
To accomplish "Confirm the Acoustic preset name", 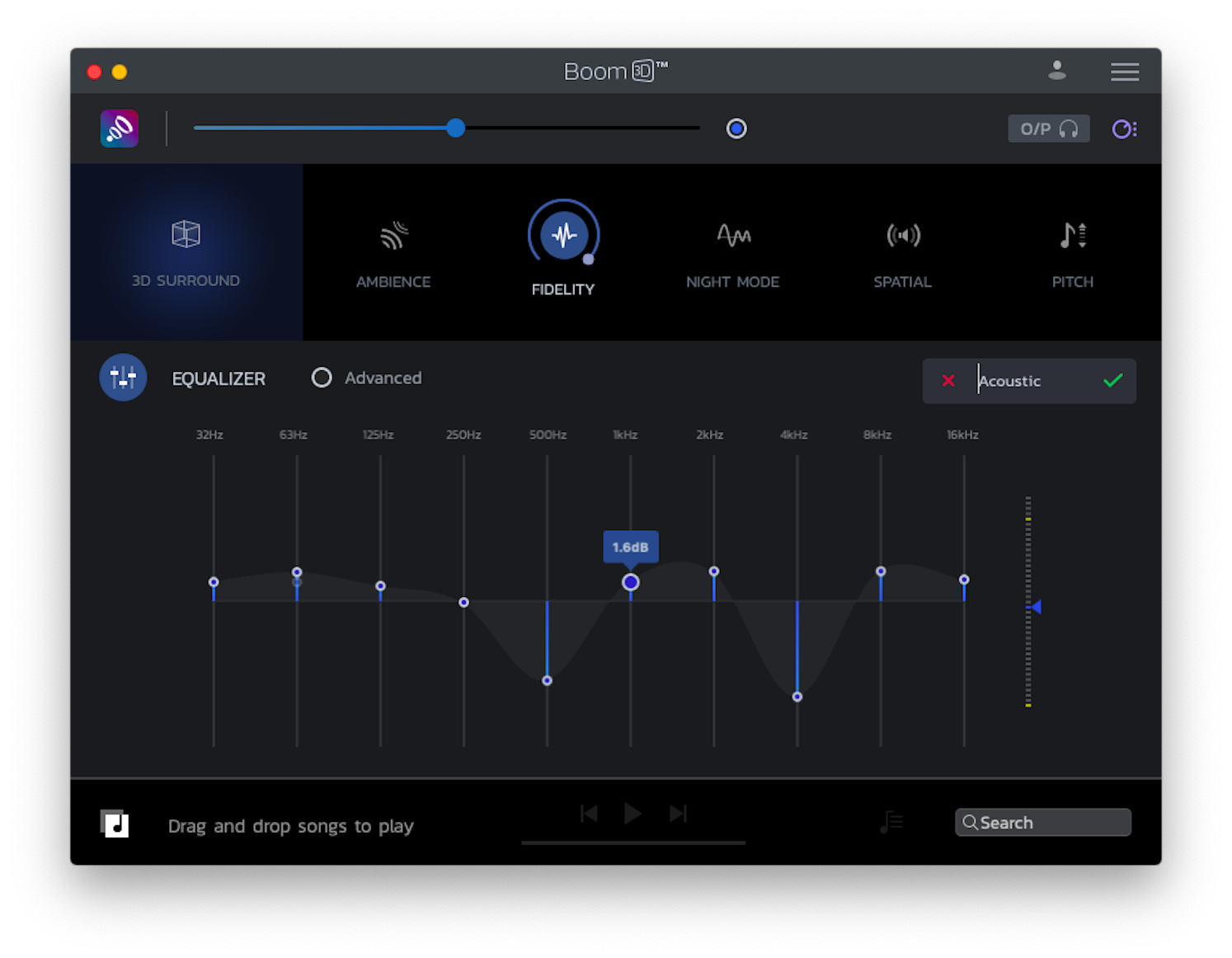I will point(1112,381).
